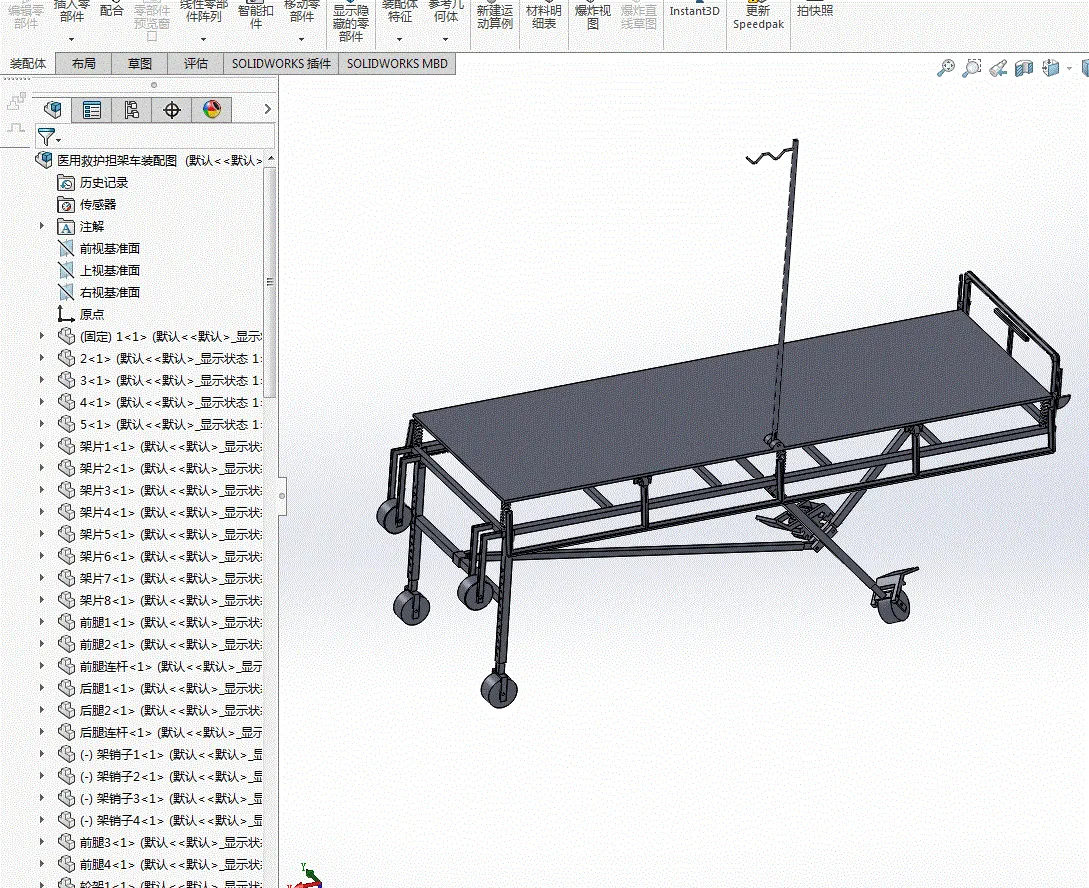This screenshot has width=1089, height=888.
Task: Expand 架片4<1> node
Action: [42, 512]
